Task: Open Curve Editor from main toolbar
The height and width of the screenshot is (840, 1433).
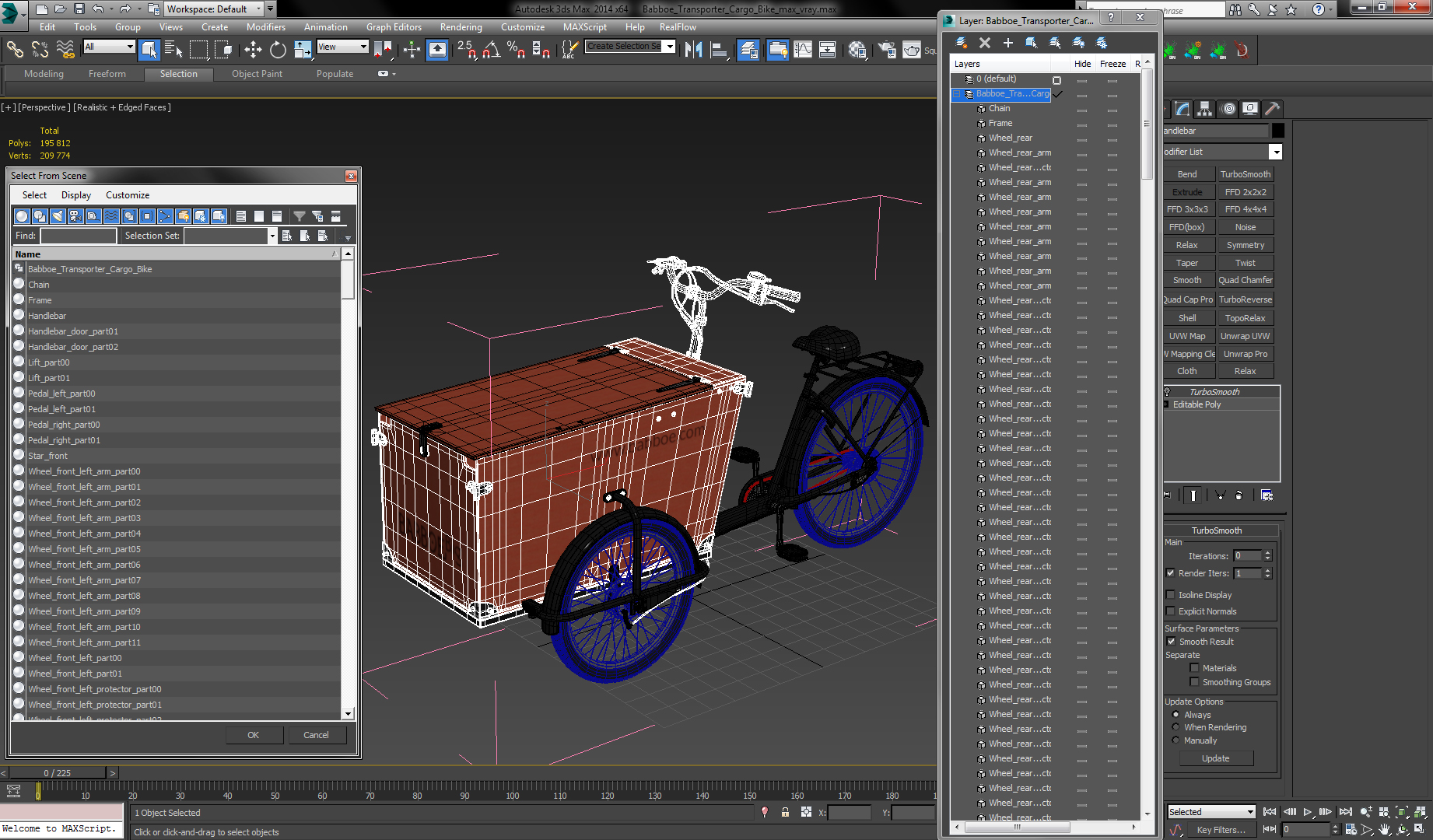Action: (803, 50)
